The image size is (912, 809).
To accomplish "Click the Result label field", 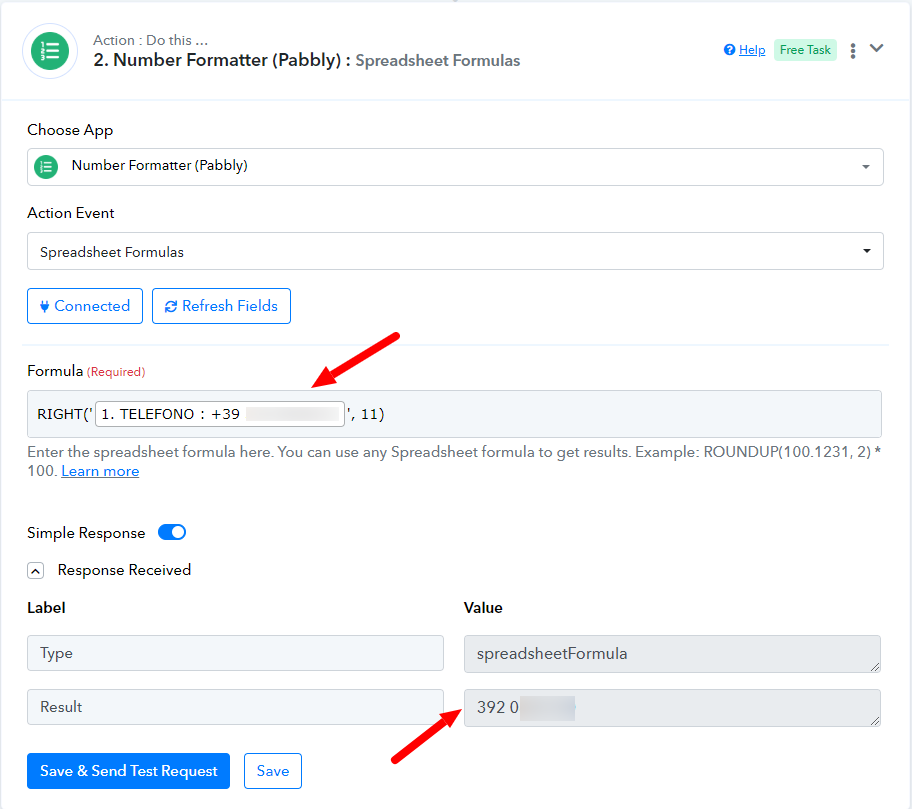I will [235, 707].
